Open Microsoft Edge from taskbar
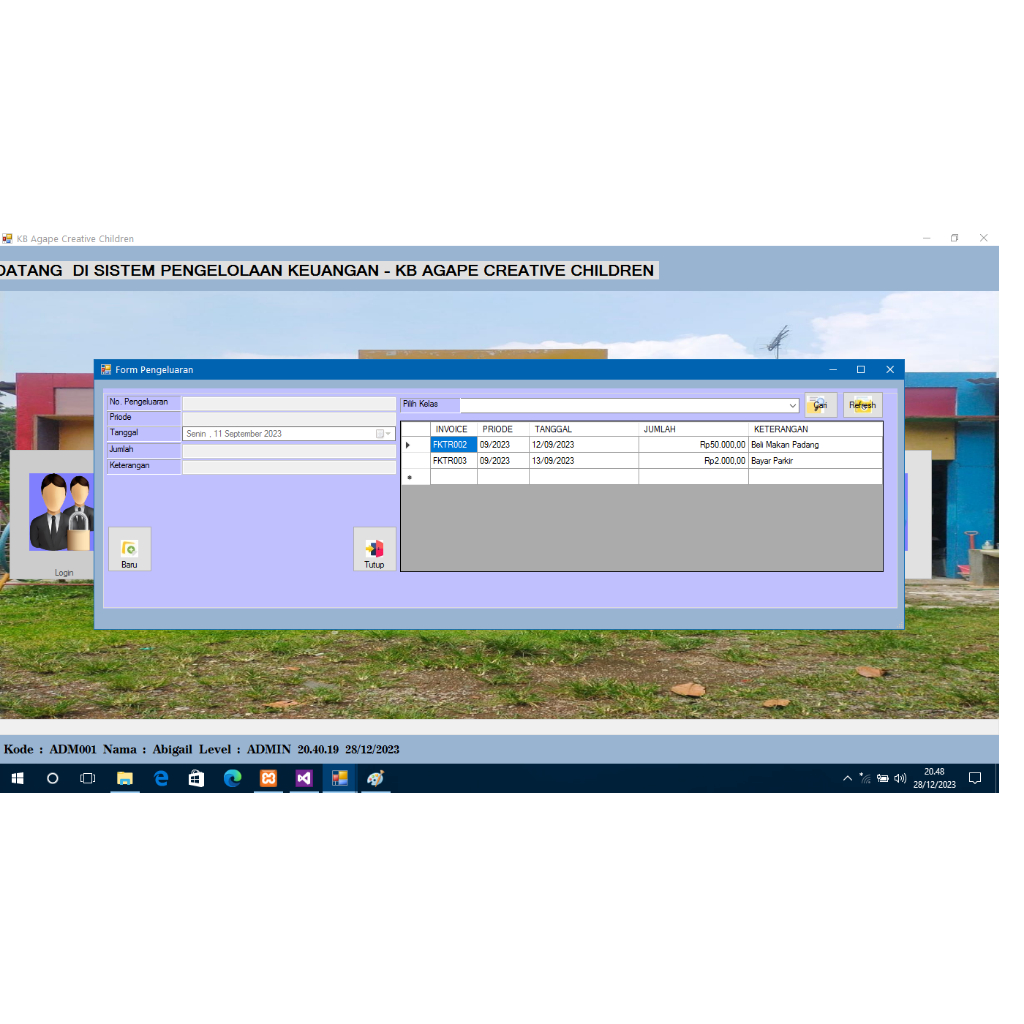 [x=232, y=778]
